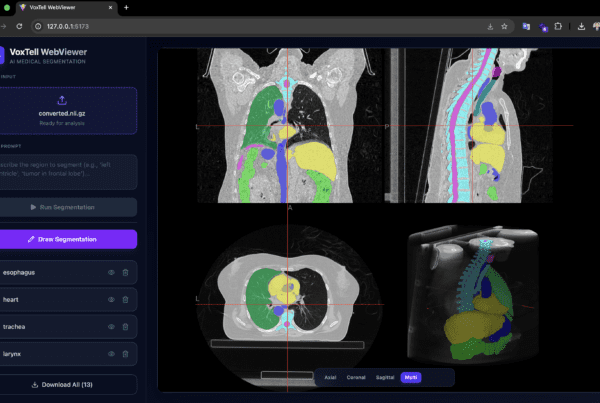Delete the heart segmentation
The height and width of the screenshot is (403, 600).
tap(125, 299)
